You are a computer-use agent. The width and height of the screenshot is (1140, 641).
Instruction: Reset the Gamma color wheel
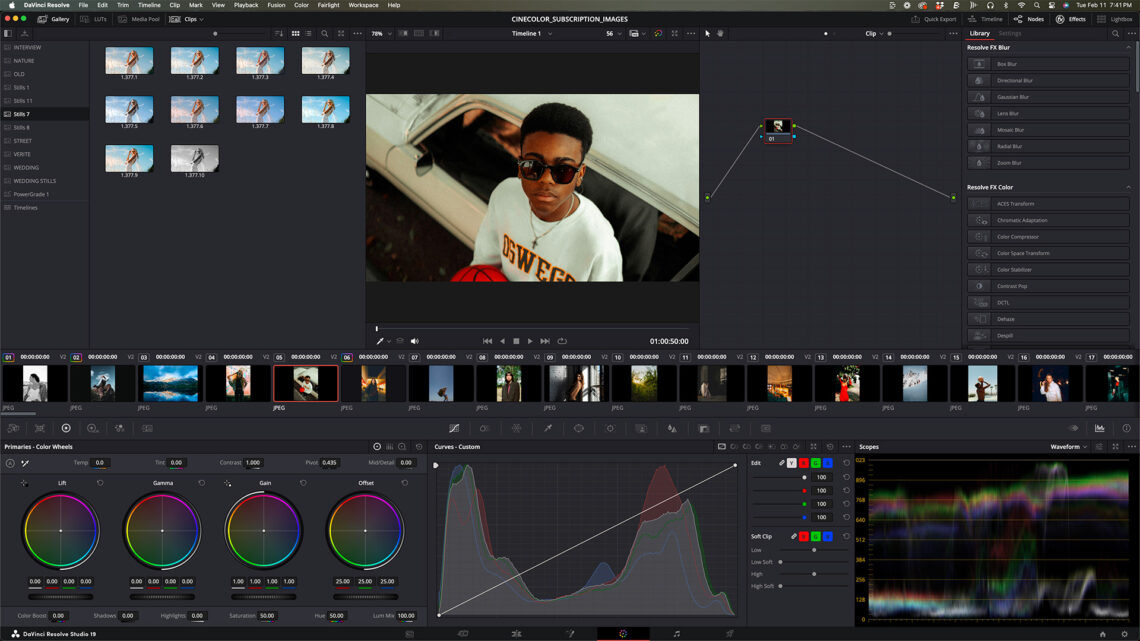202,483
